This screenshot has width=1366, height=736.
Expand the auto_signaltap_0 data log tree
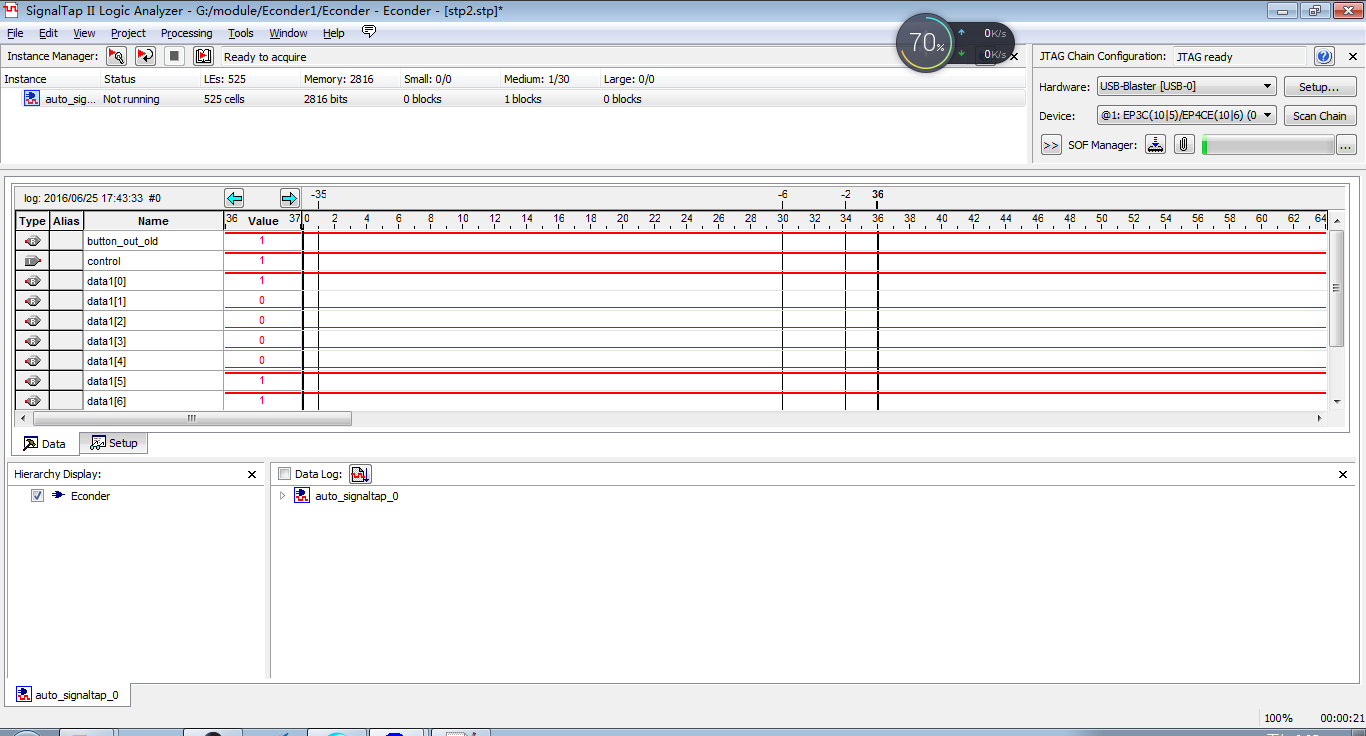[x=282, y=496]
